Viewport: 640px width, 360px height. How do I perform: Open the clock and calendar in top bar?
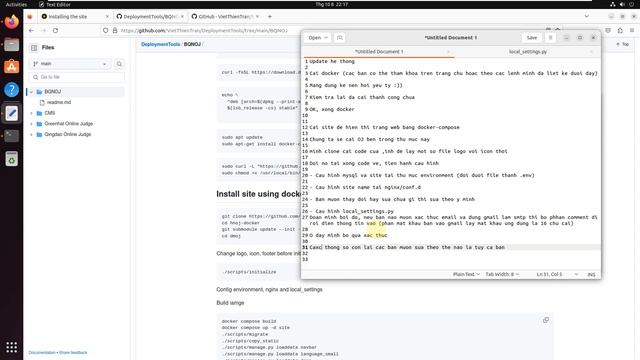(x=331, y=4)
